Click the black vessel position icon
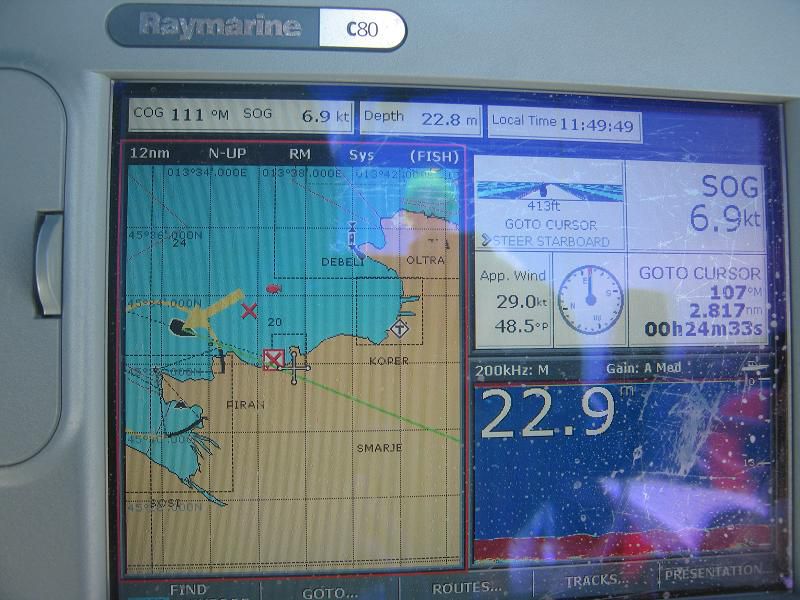Screen dimensions: 800x600 [x=181, y=327]
